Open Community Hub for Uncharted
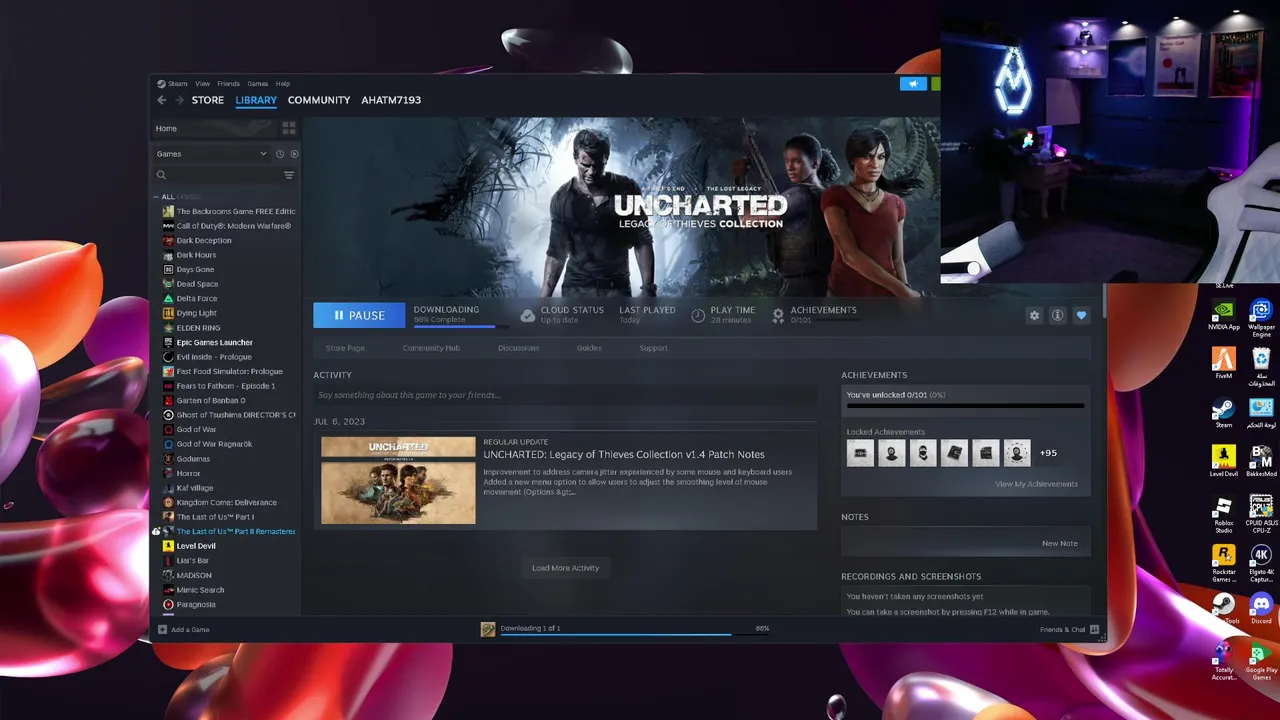 tap(431, 348)
